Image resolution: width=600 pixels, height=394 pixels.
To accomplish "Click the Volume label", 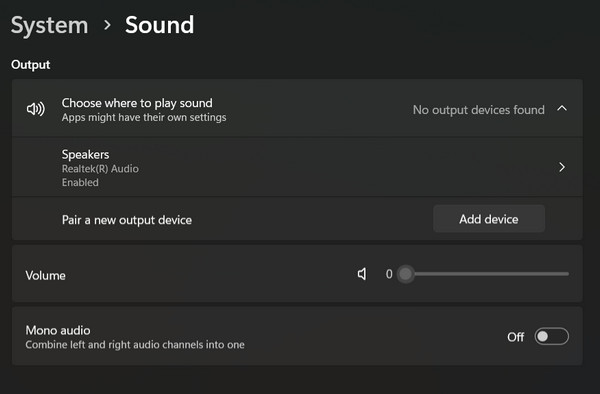I will click(46, 276).
